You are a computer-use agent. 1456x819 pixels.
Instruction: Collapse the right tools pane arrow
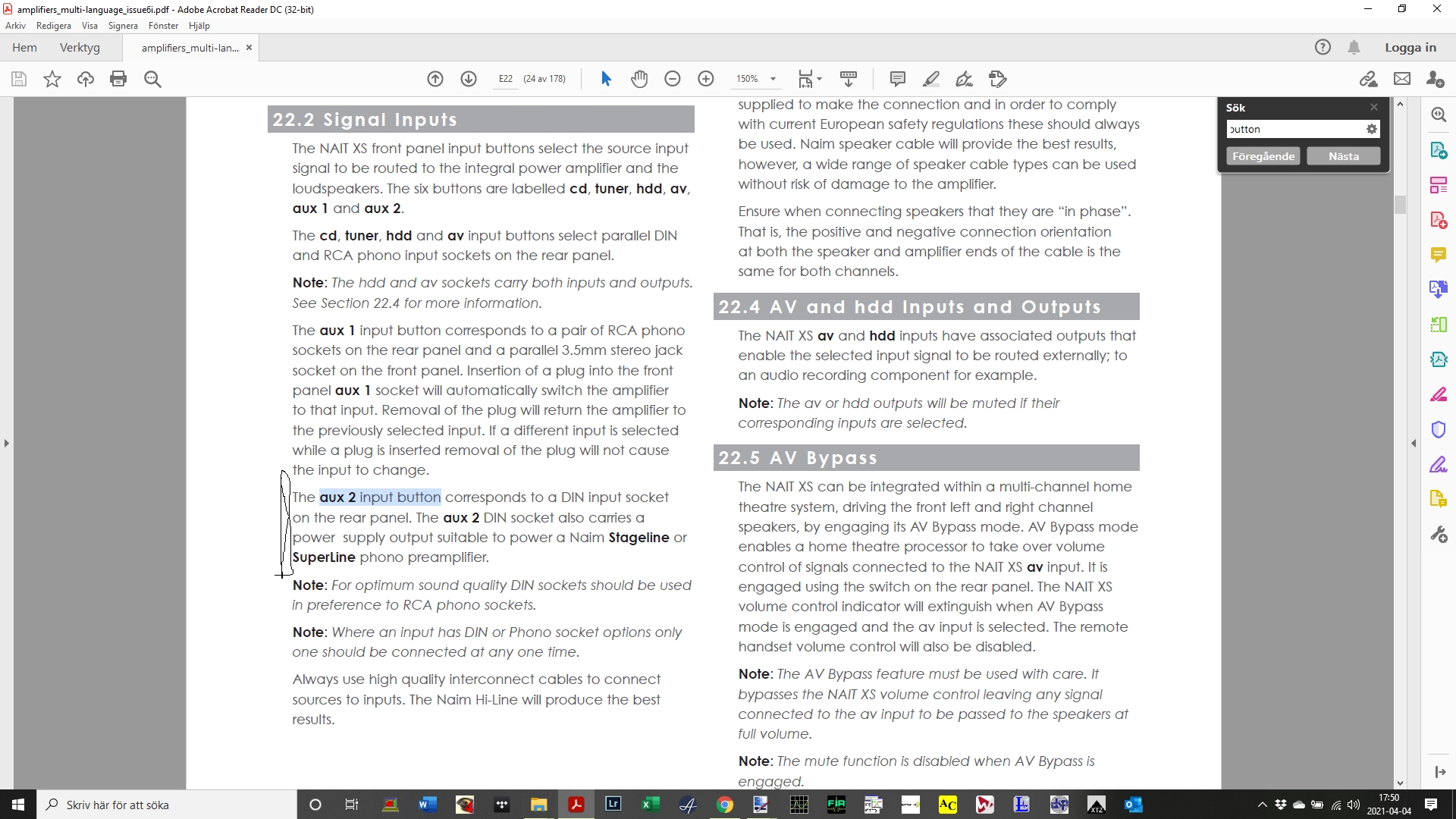click(x=1414, y=443)
